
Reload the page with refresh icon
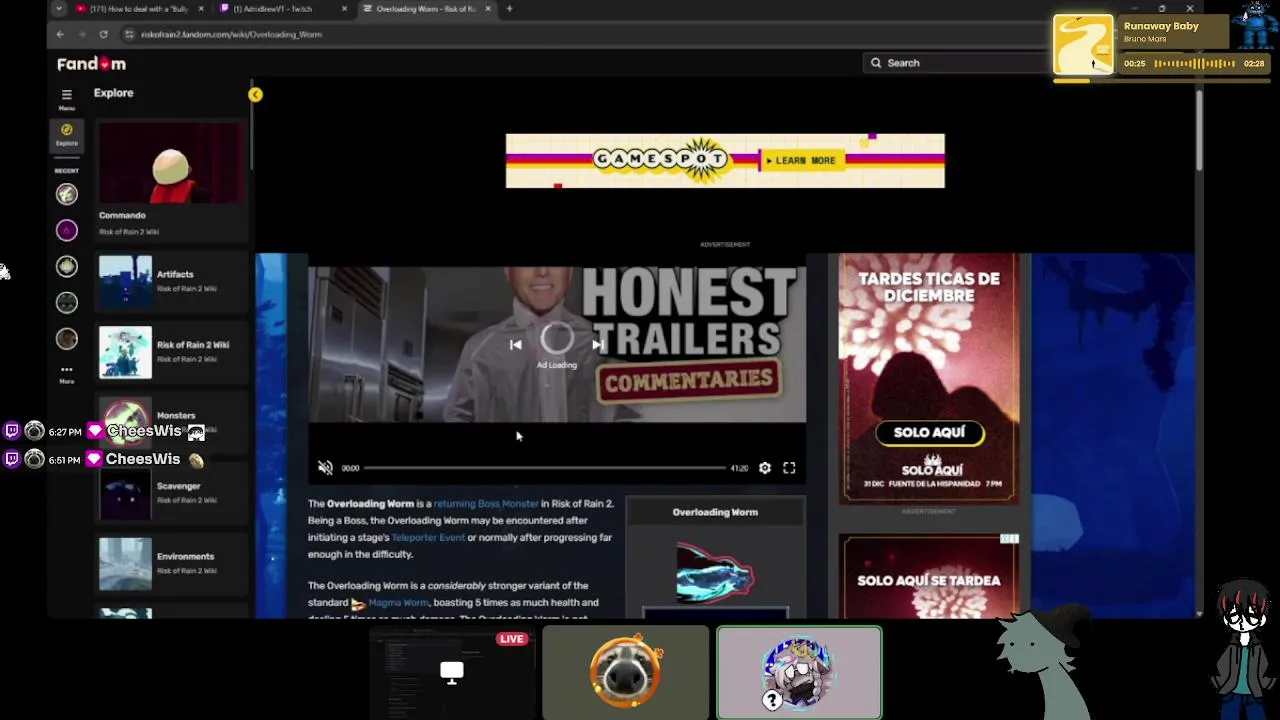pyautogui.click(x=103, y=34)
